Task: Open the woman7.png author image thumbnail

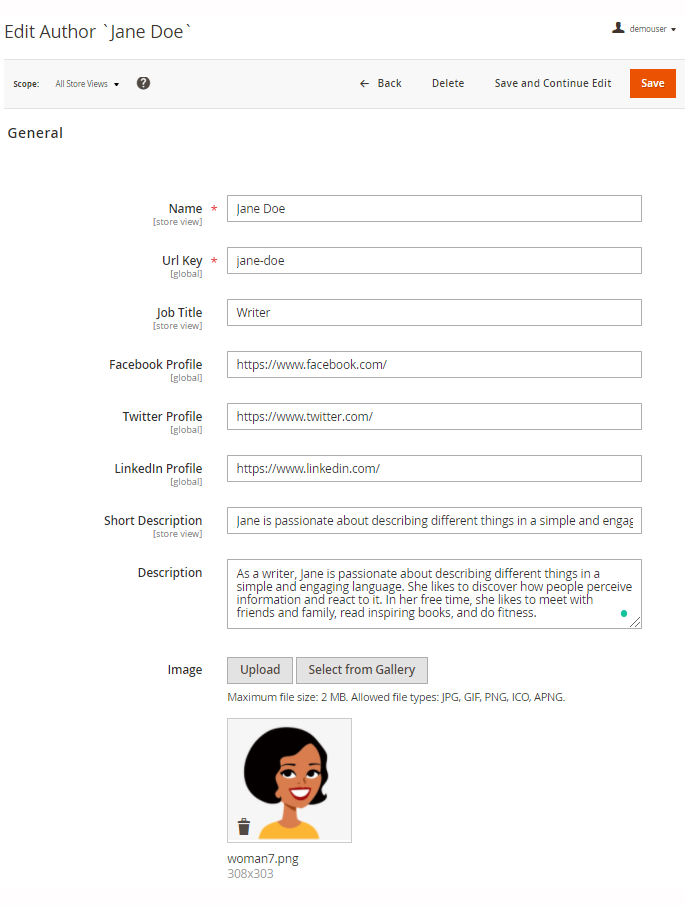Action: 289,780
